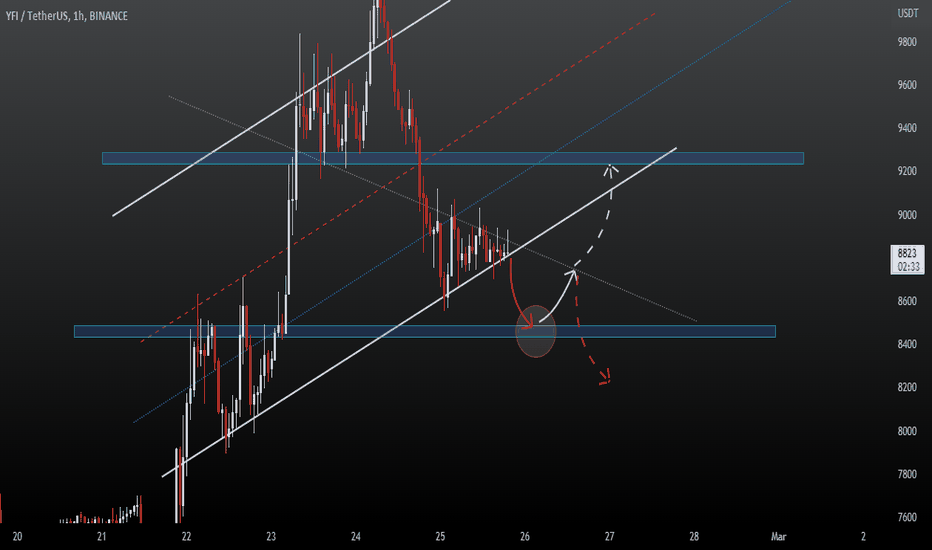
Task: Click date label 26 on time axis
Action: point(525,536)
